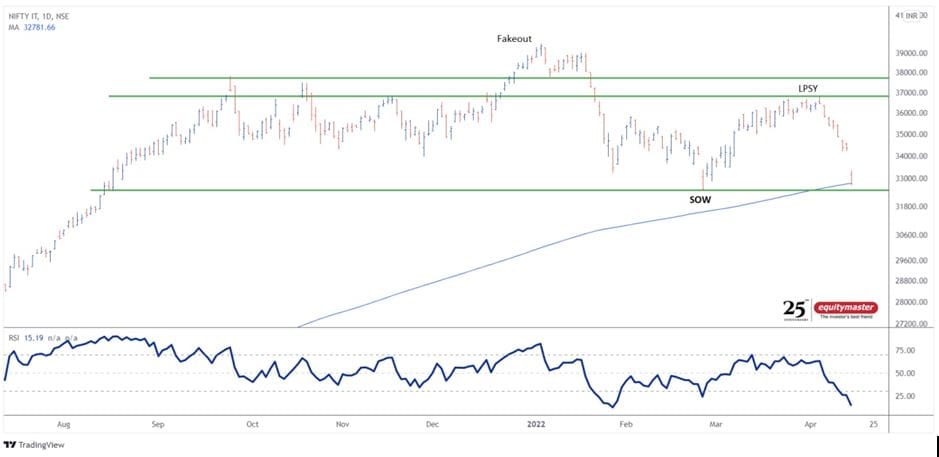
Task: Click the 25.00 level on RSI scale
Action: pyautogui.click(x=906, y=396)
